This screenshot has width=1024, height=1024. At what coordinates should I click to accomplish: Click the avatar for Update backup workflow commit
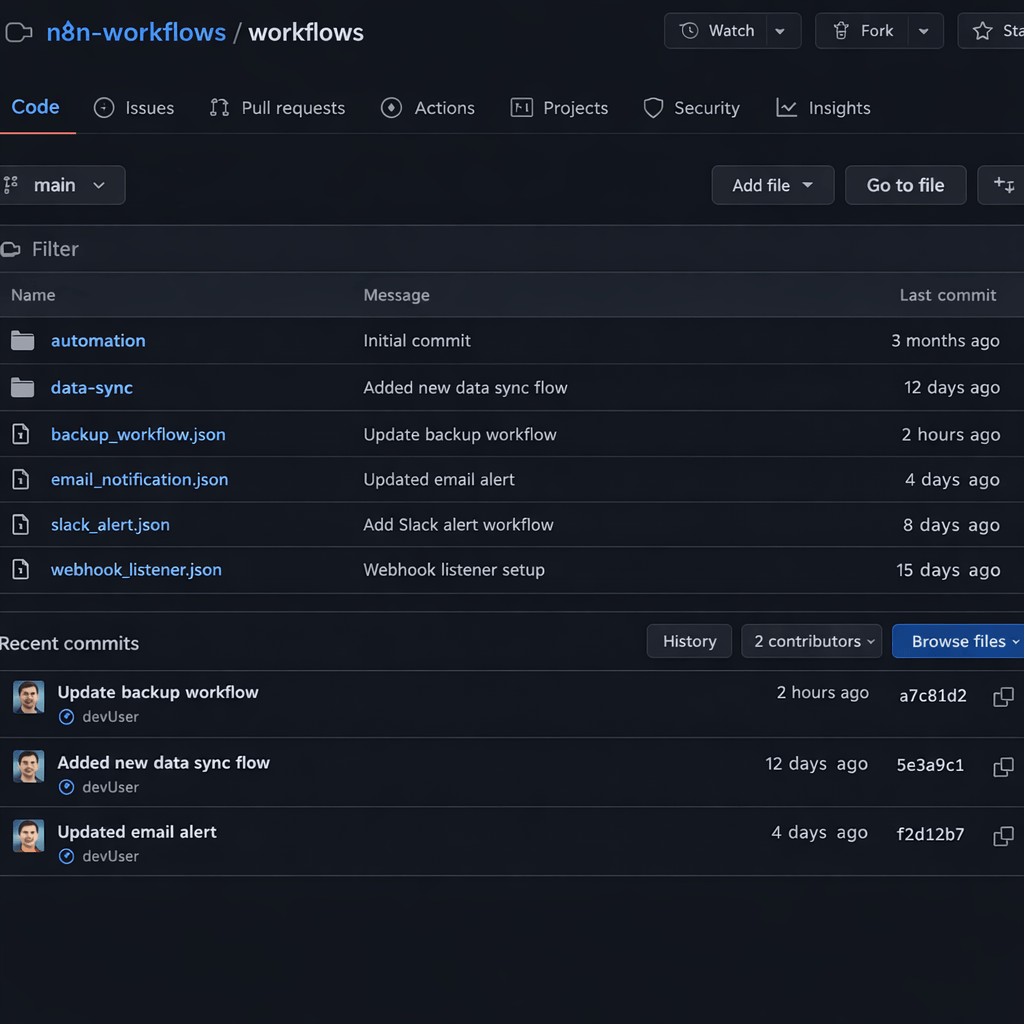(29, 697)
